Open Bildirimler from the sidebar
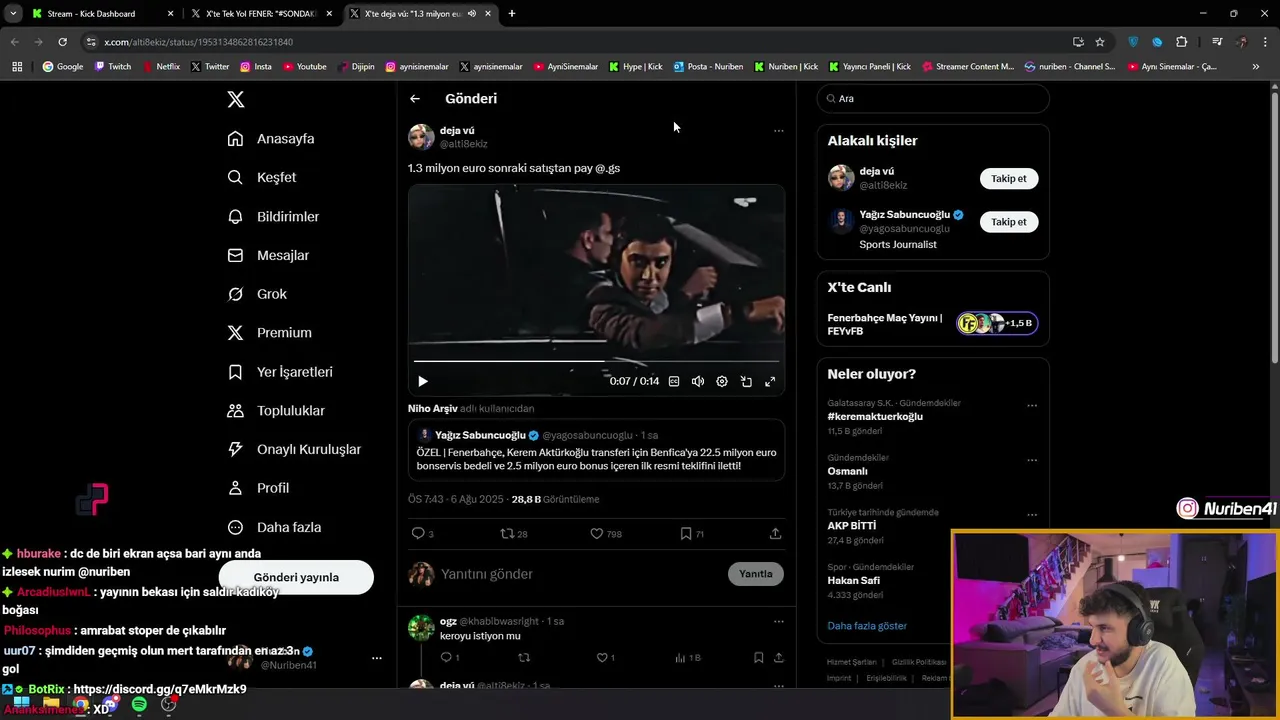The height and width of the screenshot is (720, 1280). [273, 216]
